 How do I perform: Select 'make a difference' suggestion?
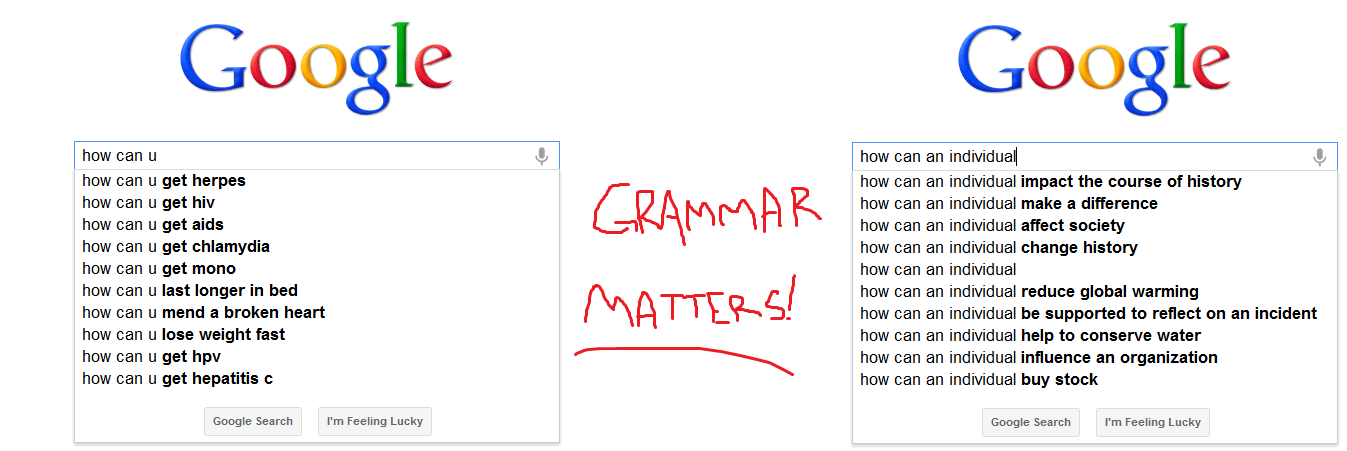pyautogui.click(x=1008, y=204)
